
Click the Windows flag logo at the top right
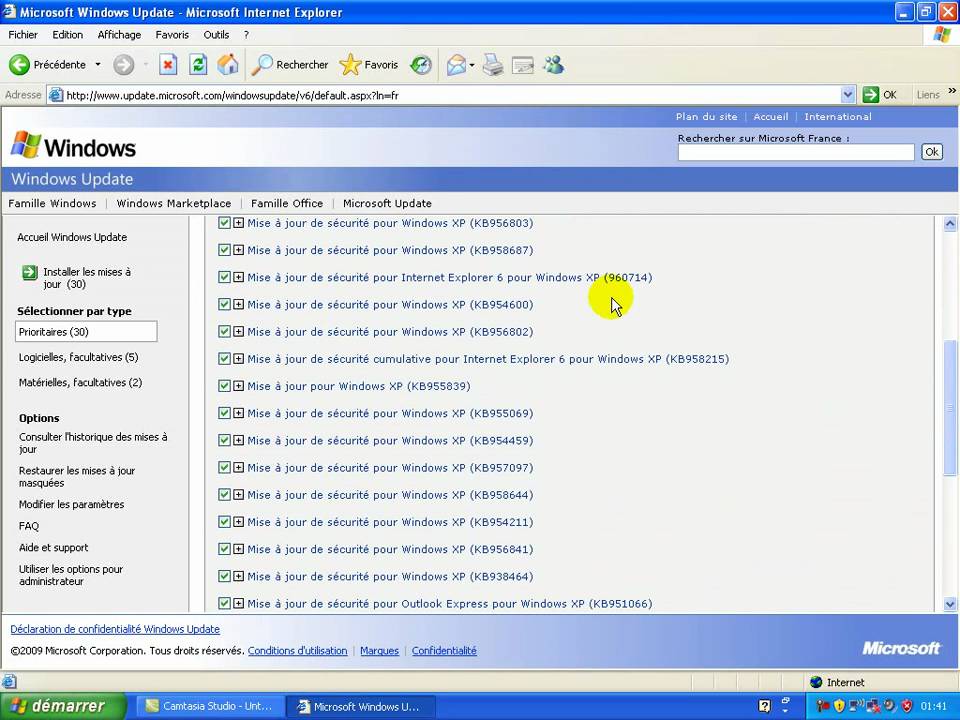(942, 34)
